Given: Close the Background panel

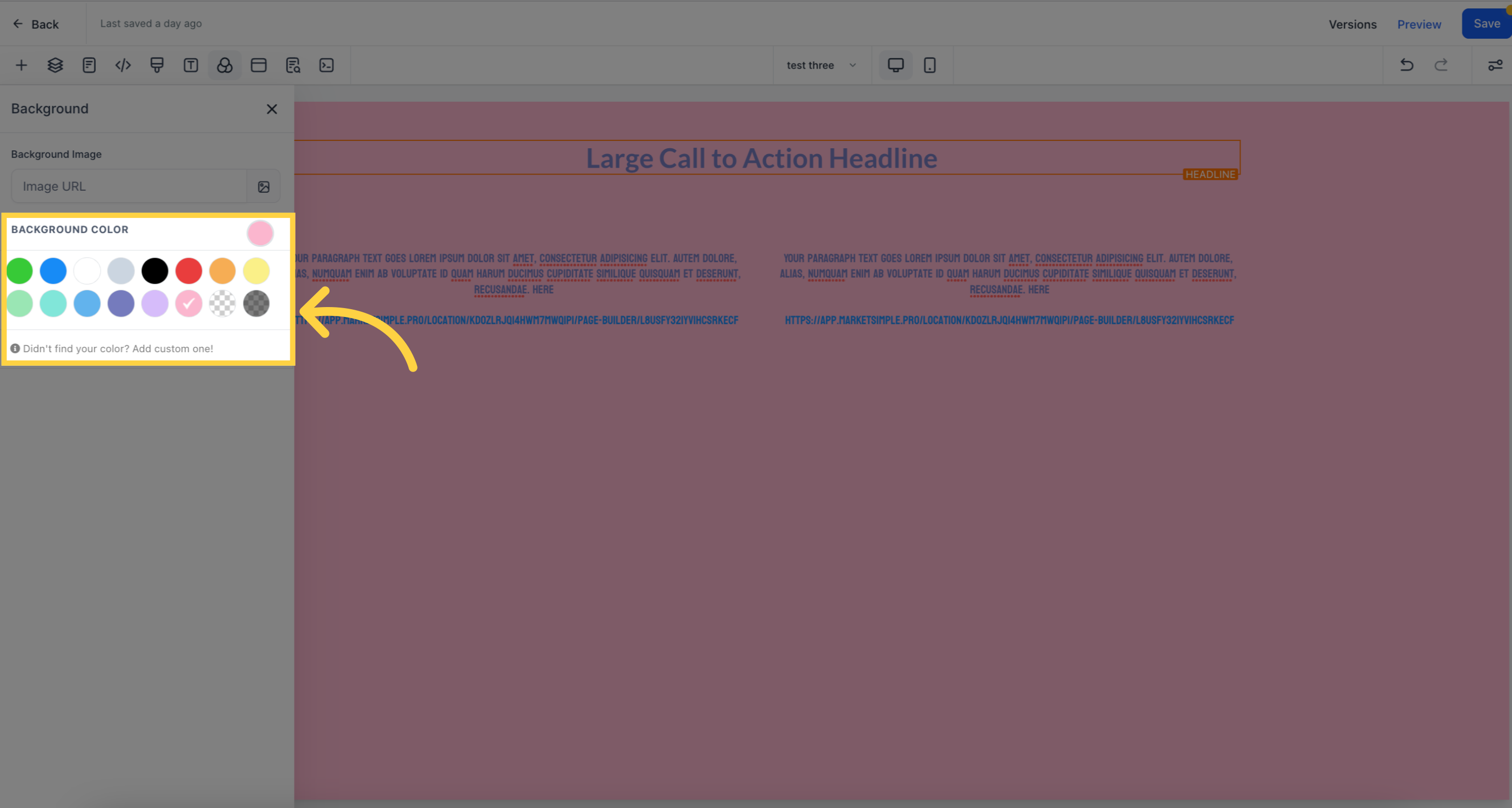Looking at the screenshot, I should [272, 109].
